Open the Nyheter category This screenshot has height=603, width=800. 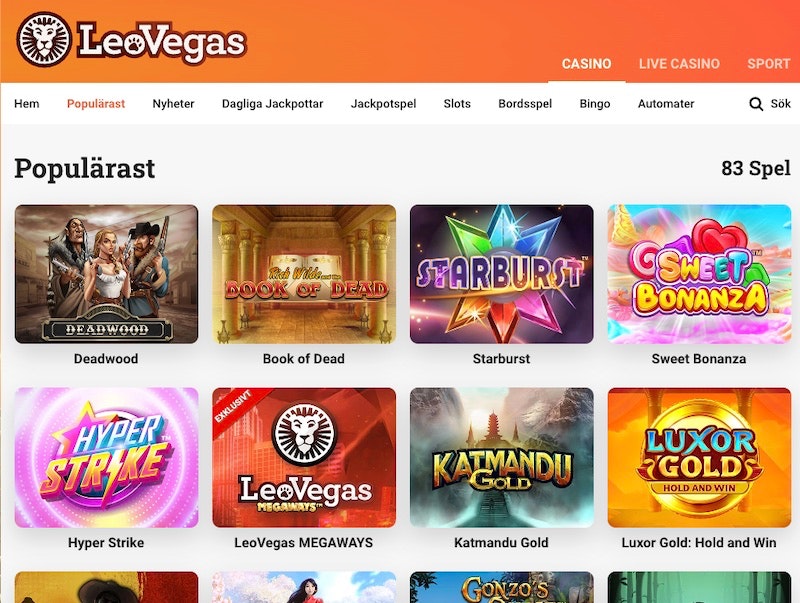click(x=173, y=104)
